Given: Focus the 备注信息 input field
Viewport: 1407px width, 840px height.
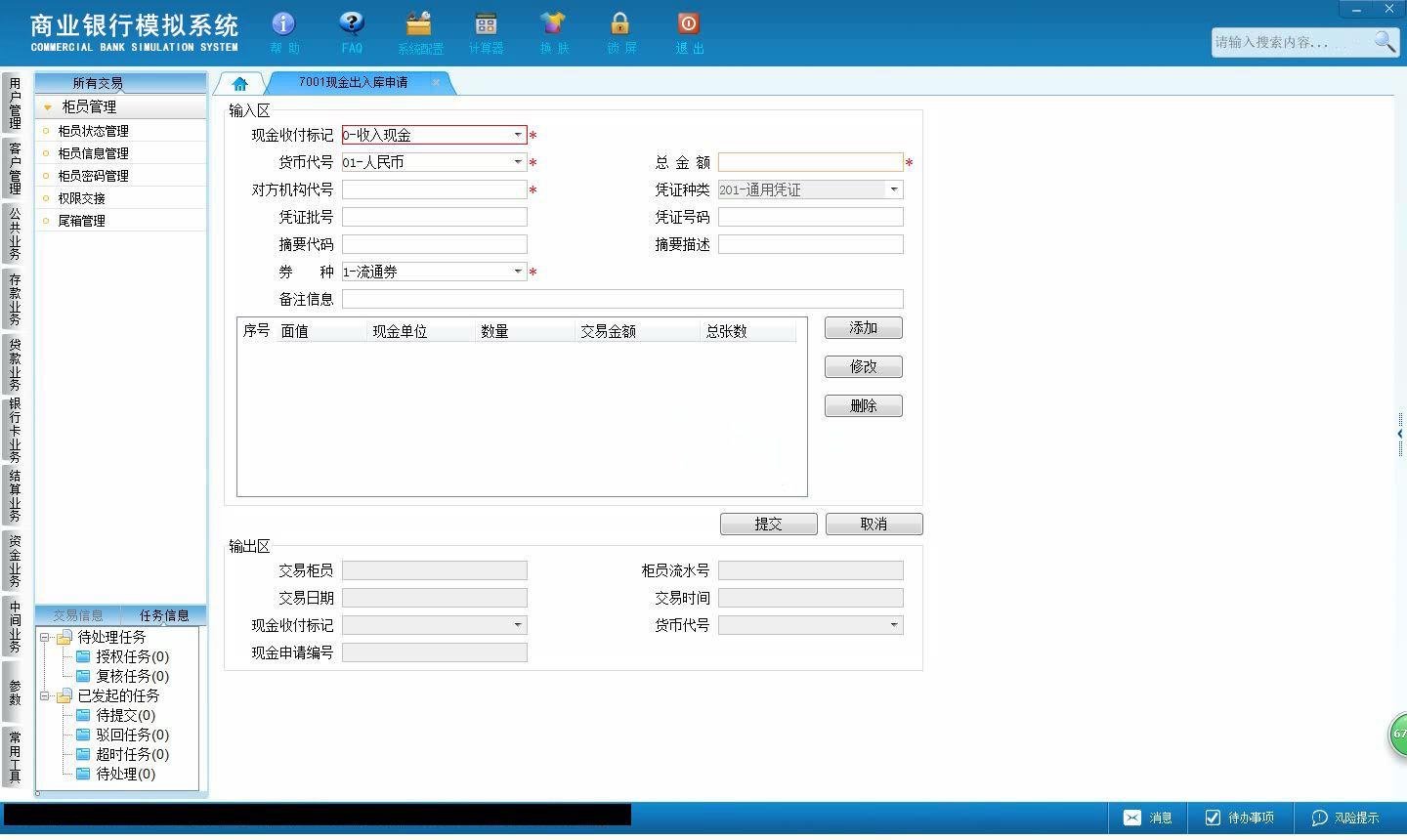Looking at the screenshot, I should 622,299.
